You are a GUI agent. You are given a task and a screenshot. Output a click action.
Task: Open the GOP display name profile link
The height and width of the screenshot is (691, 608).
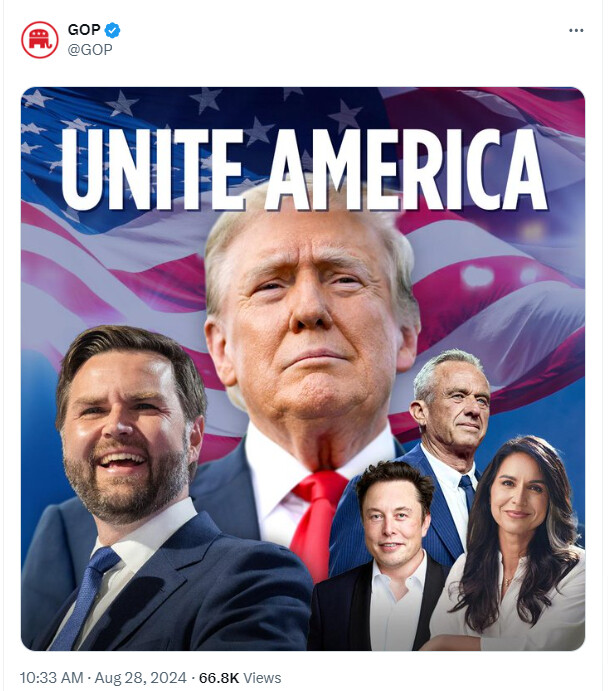coord(84,30)
